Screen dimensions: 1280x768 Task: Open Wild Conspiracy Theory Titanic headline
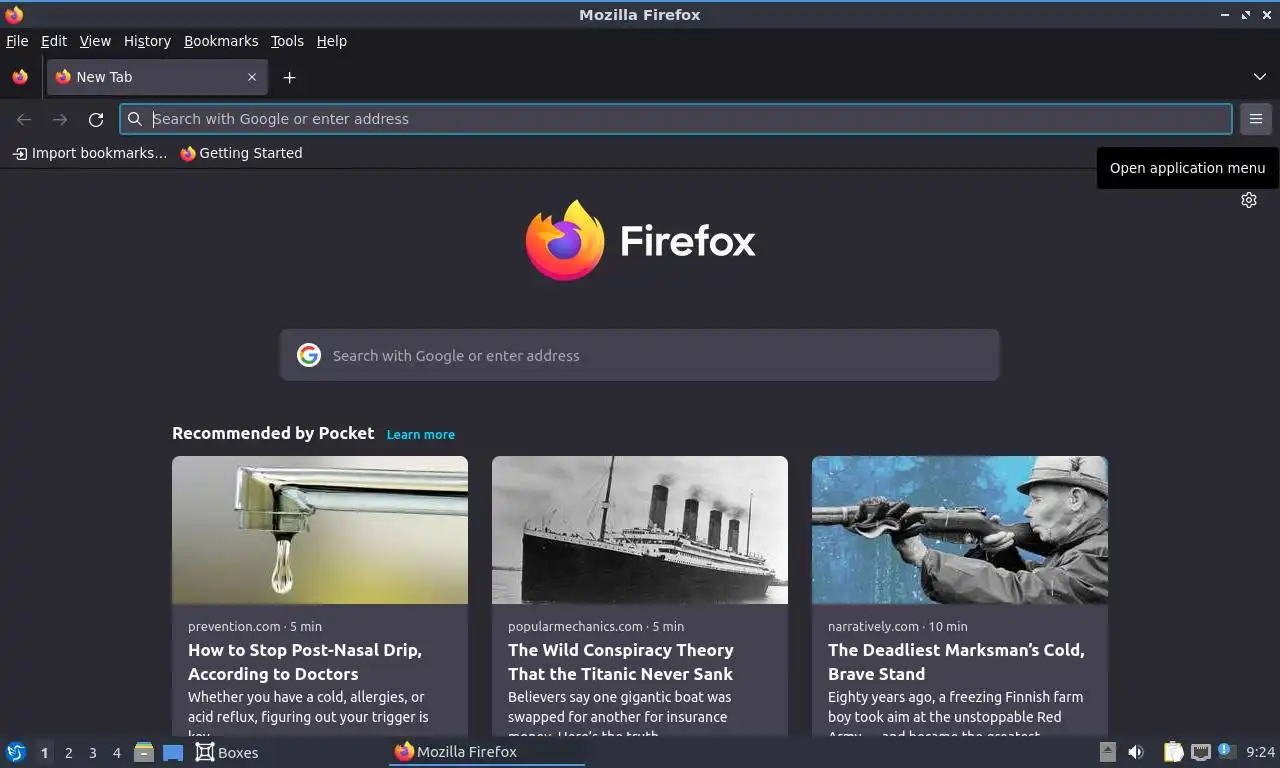click(x=621, y=662)
